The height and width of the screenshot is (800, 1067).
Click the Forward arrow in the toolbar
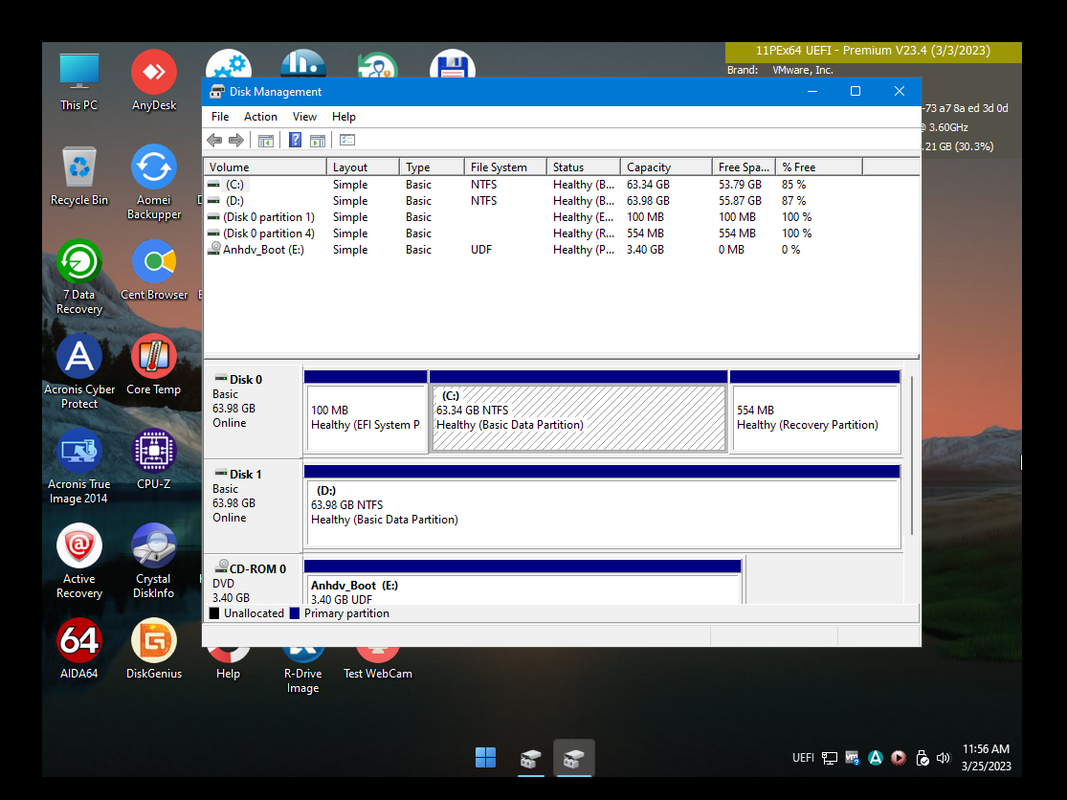point(236,140)
